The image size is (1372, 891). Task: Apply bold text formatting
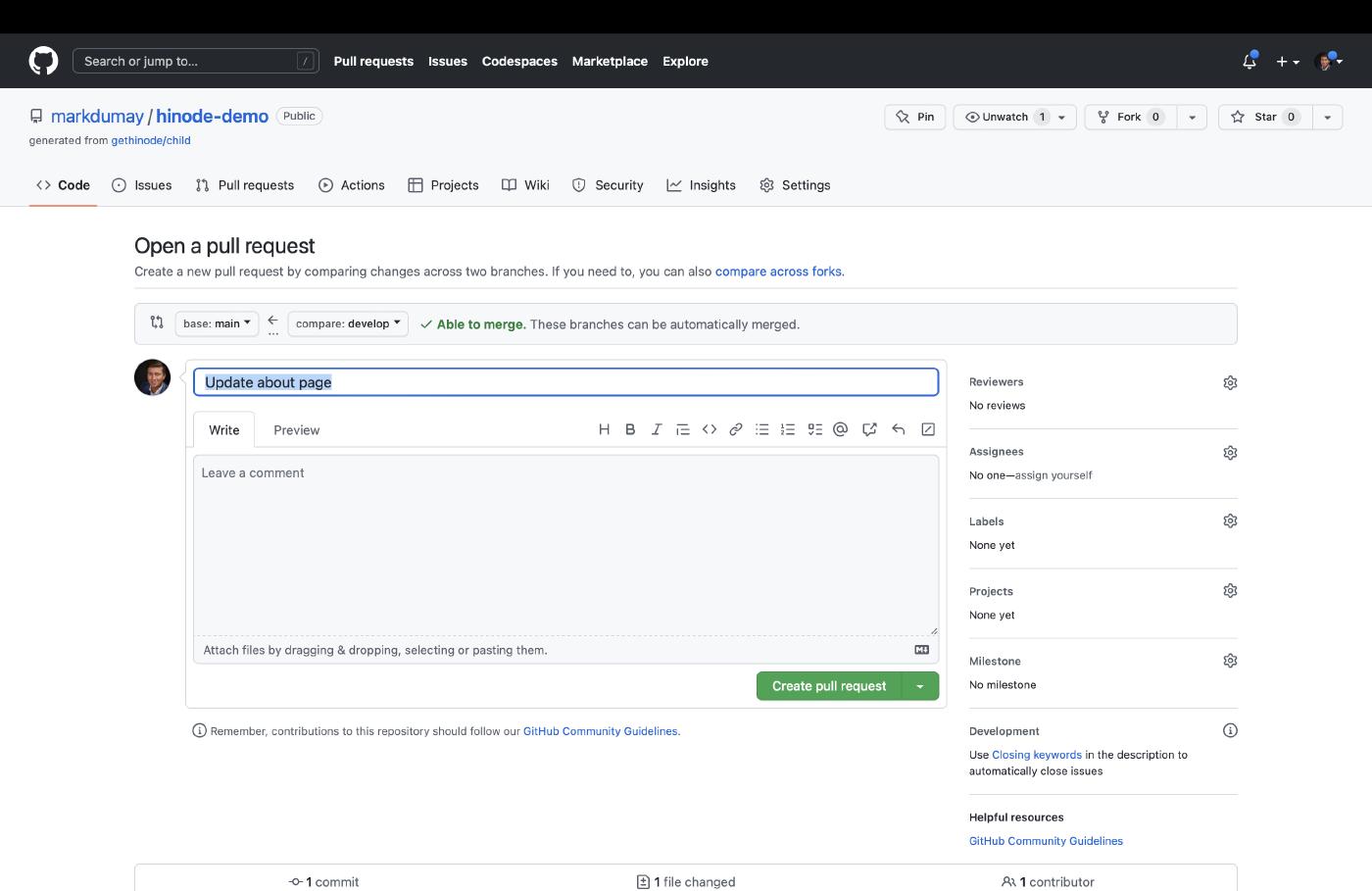(630, 429)
